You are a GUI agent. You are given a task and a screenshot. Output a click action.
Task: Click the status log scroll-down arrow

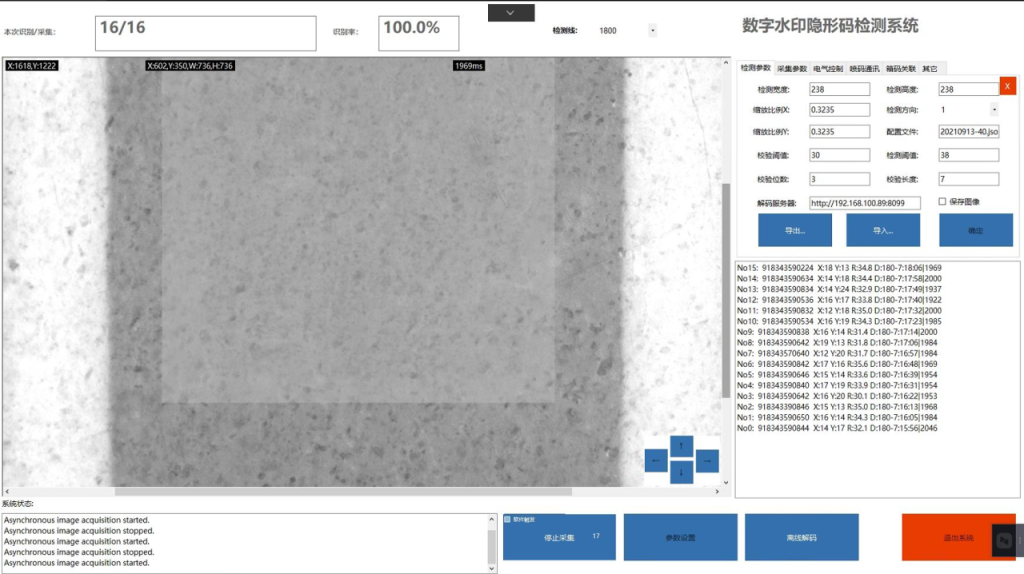coord(492,568)
